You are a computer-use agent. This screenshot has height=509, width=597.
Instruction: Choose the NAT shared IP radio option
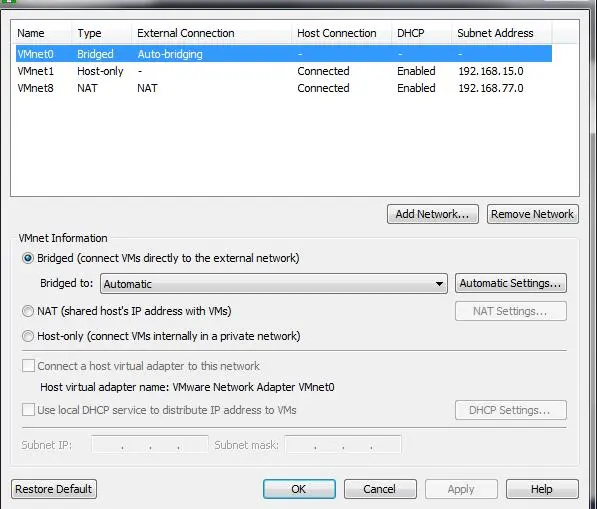point(28,311)
